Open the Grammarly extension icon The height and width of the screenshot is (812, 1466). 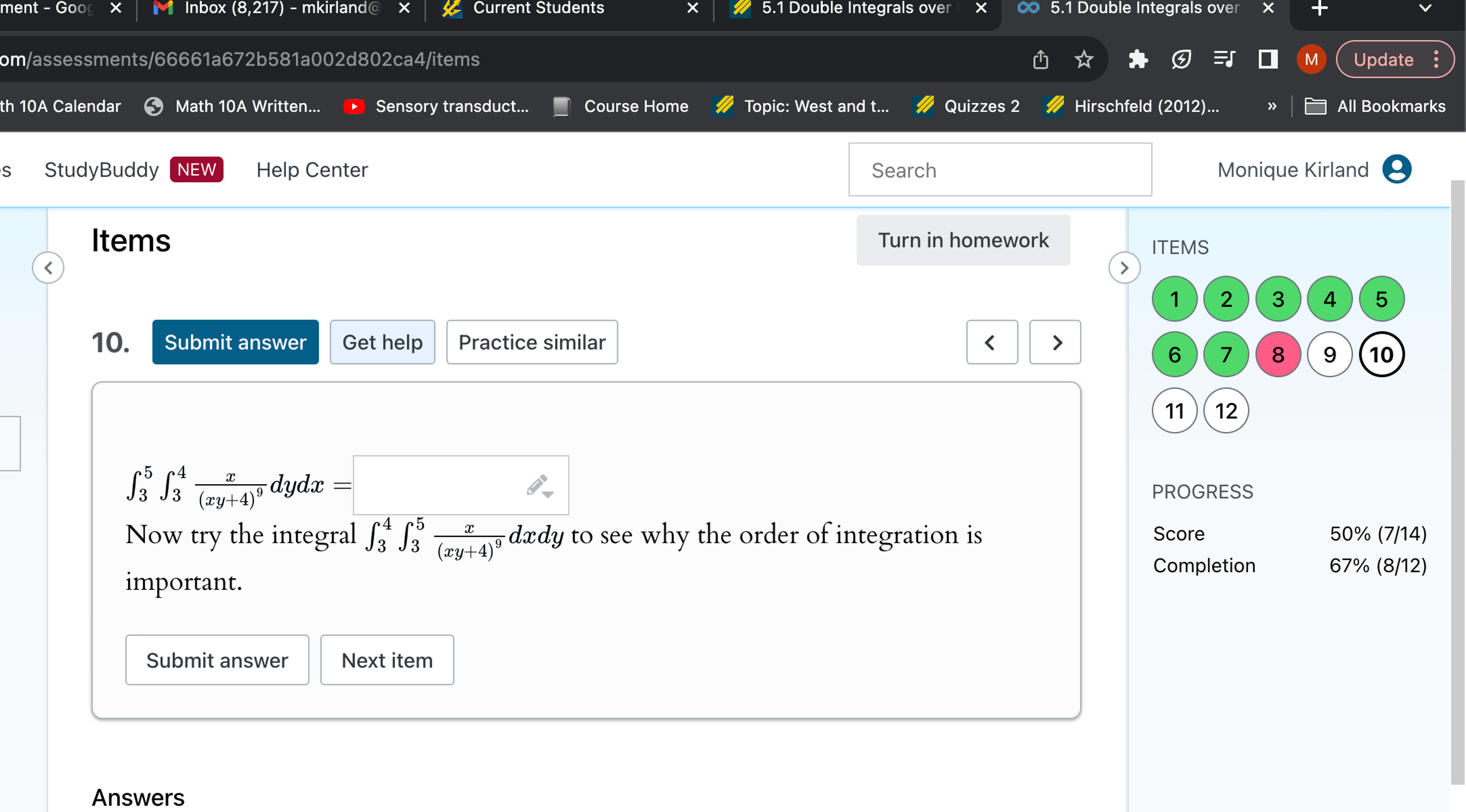[x=1181, y=59]
